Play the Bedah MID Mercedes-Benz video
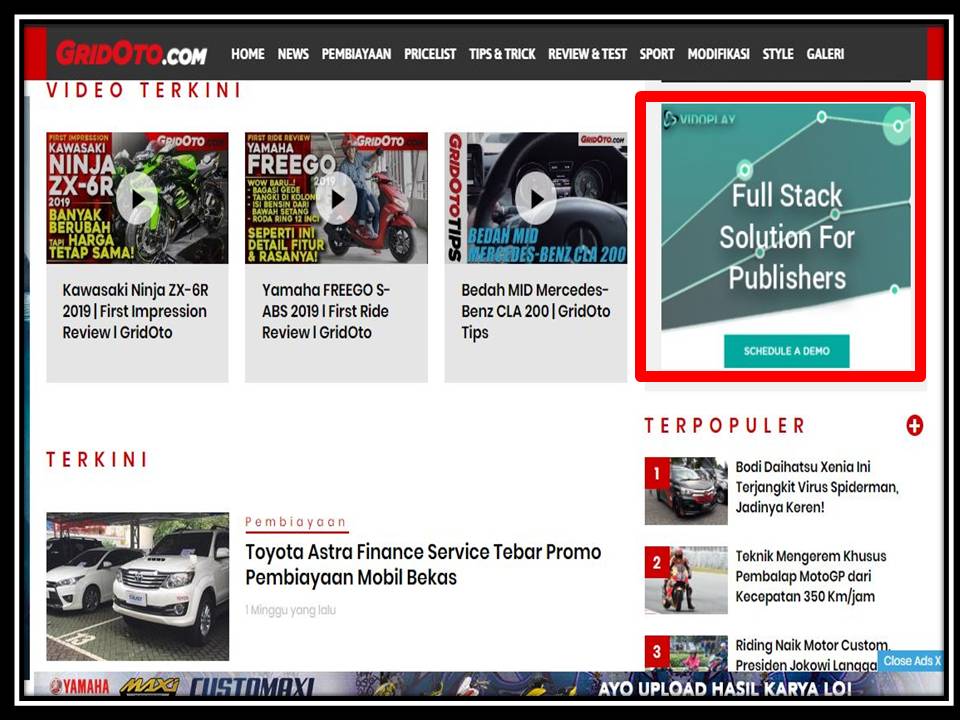 pyautogui.click(x=536, y=198)
